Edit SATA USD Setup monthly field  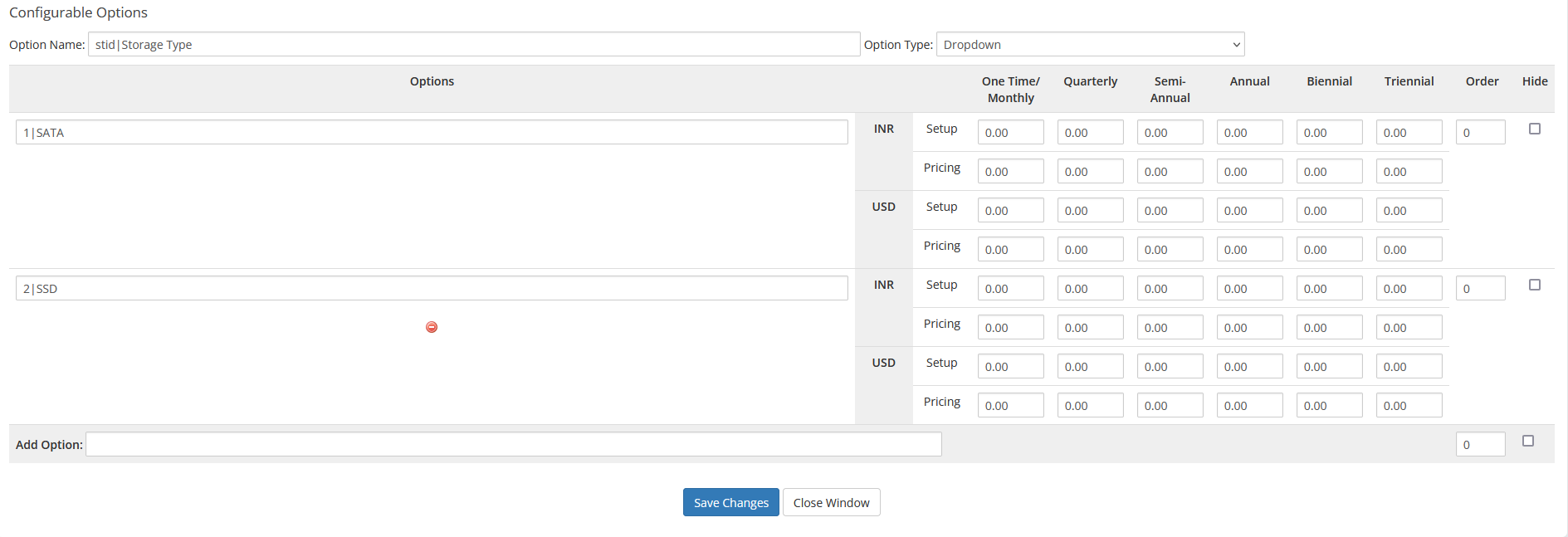[x=1010, y=210]
